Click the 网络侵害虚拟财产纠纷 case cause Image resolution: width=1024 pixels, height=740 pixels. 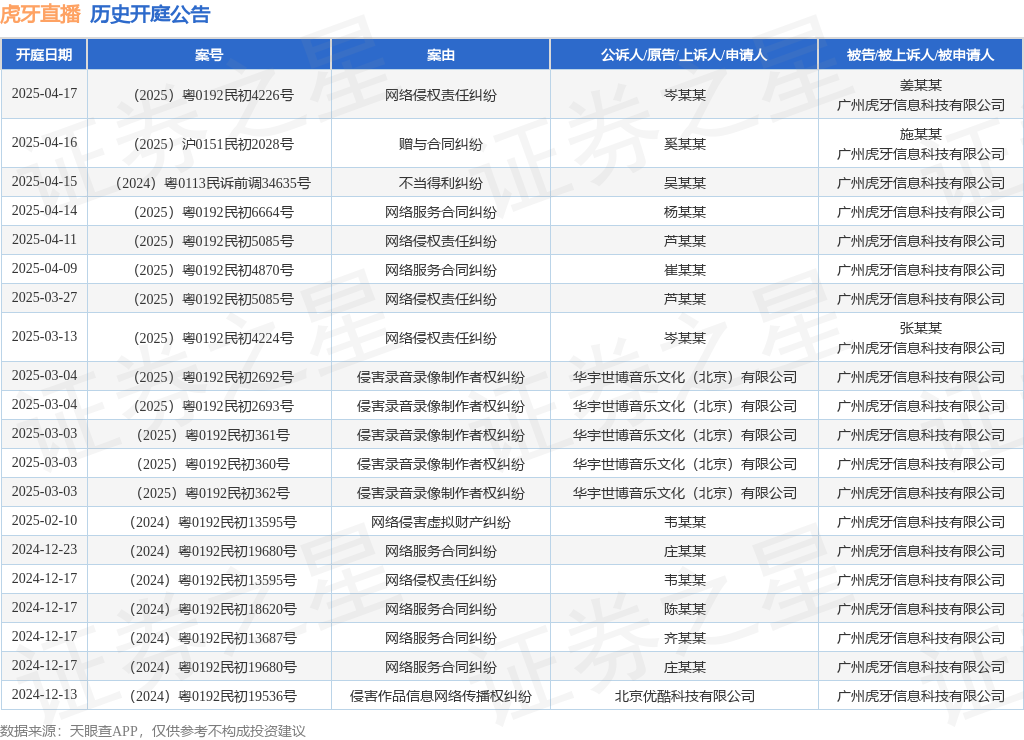(441, 523)
